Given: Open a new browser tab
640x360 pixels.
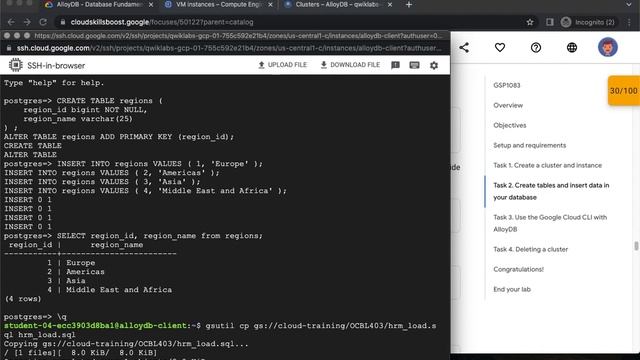Looking at the screenshot, I should pos(409,5).
